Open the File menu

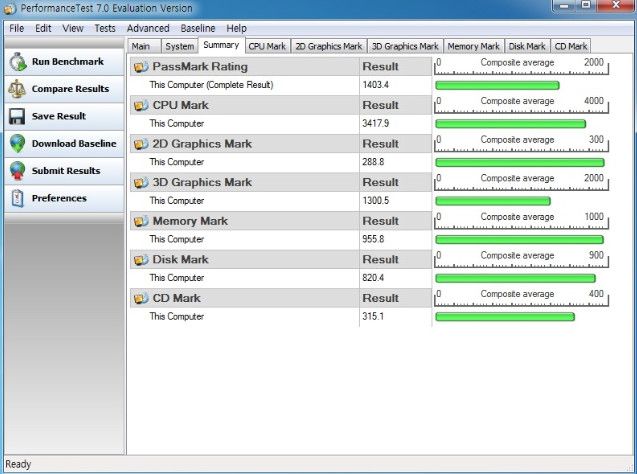tap(17, 28)
